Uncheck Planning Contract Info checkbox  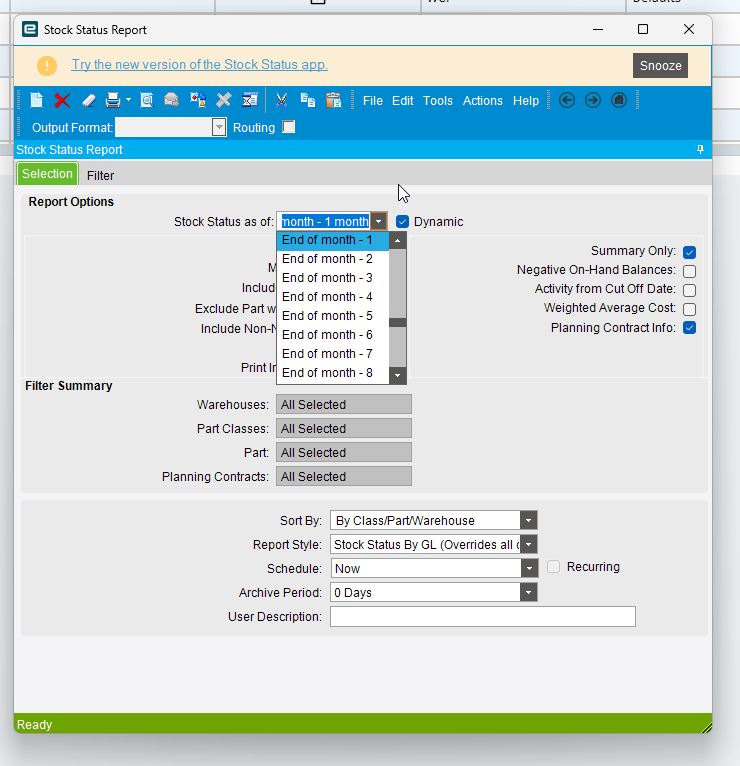(x=689, y=328)
